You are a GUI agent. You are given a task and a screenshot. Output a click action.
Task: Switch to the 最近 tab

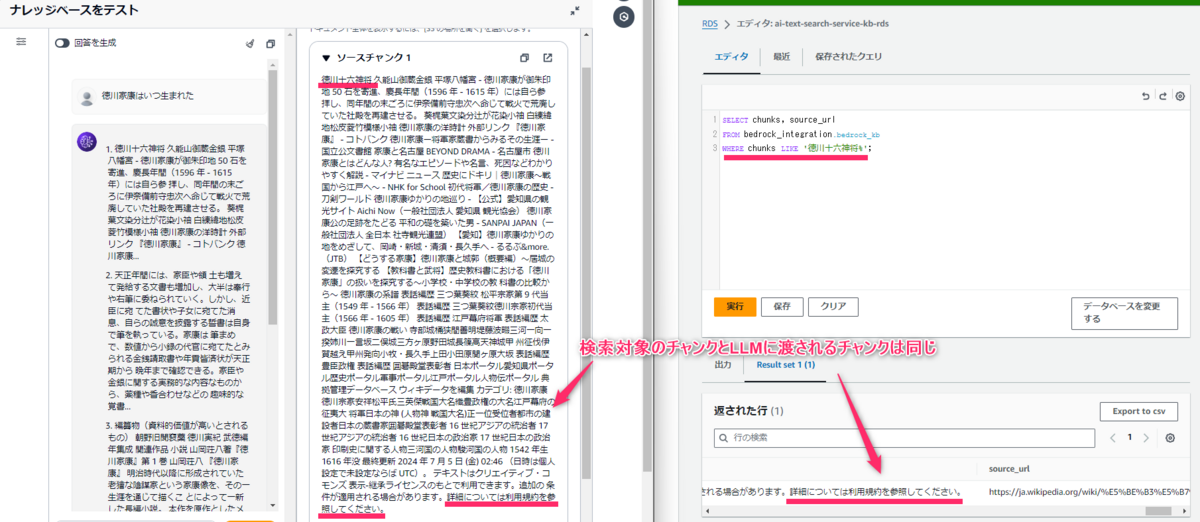pyautogui.click(x=782, y=56)
